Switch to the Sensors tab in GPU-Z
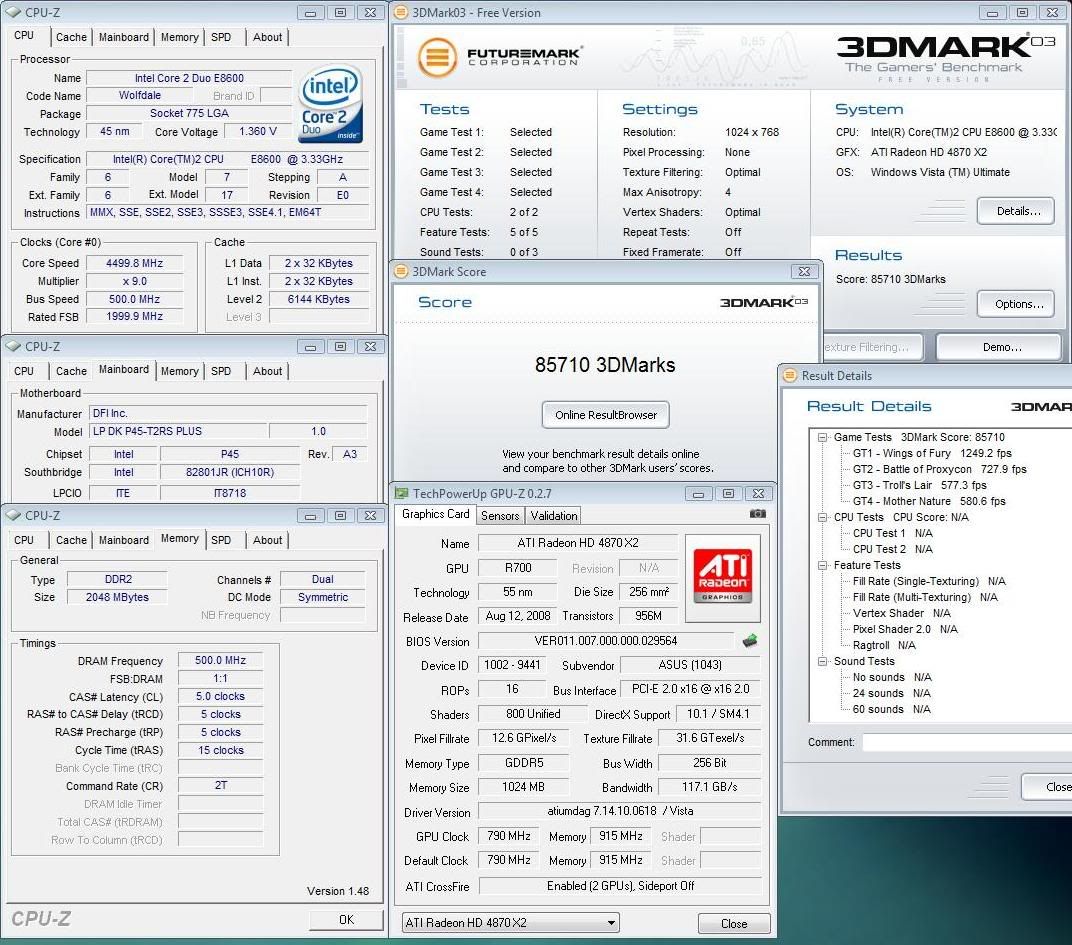This screenshot has height=945, width=1072. tap(500, 516)
